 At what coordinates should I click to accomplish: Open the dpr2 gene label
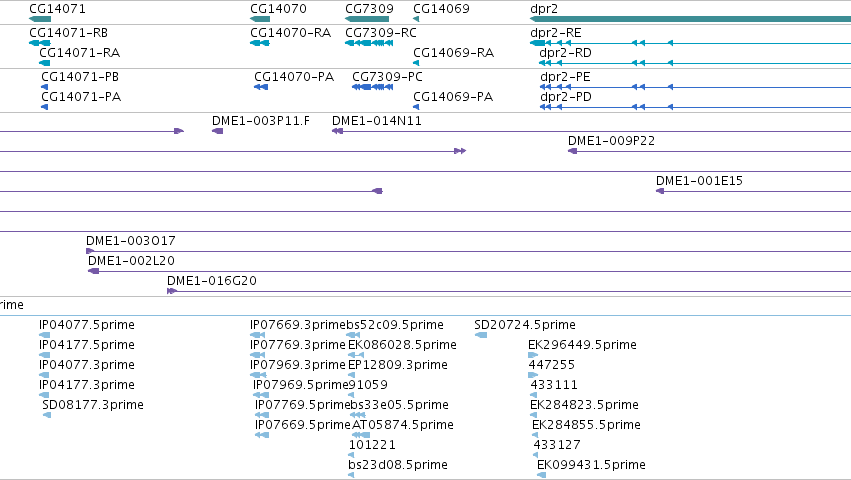pos(544,9)
